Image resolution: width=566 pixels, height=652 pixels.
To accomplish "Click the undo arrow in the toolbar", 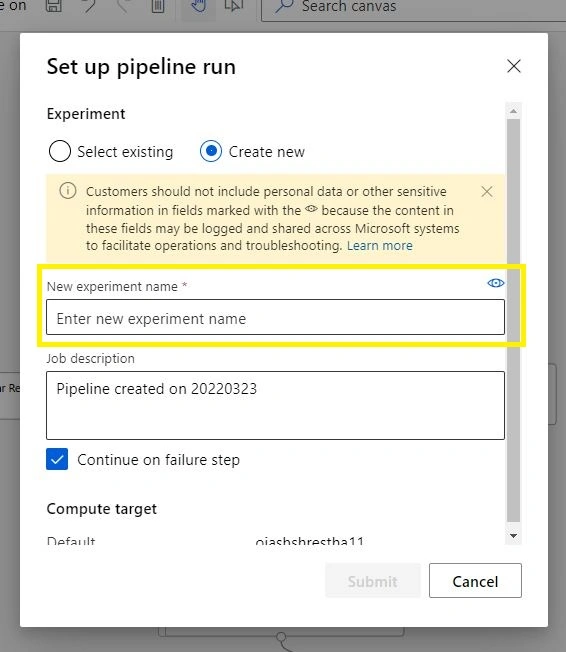I will coord(89,5).
